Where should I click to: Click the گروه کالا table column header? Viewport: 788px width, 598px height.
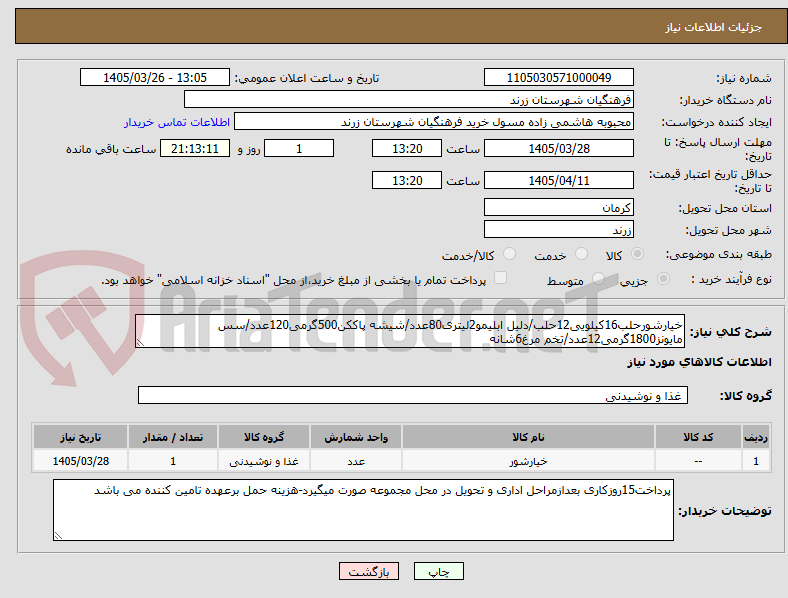tap(264, 437)
